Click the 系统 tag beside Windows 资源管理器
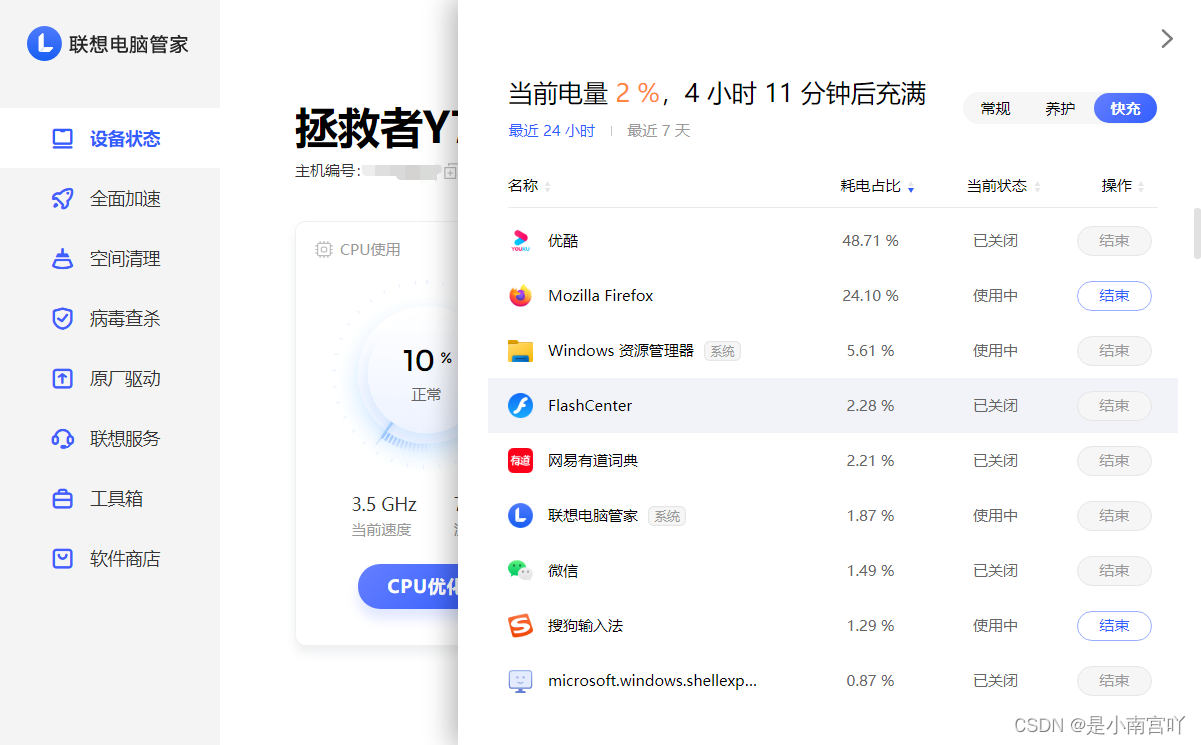 click(722, 351)
